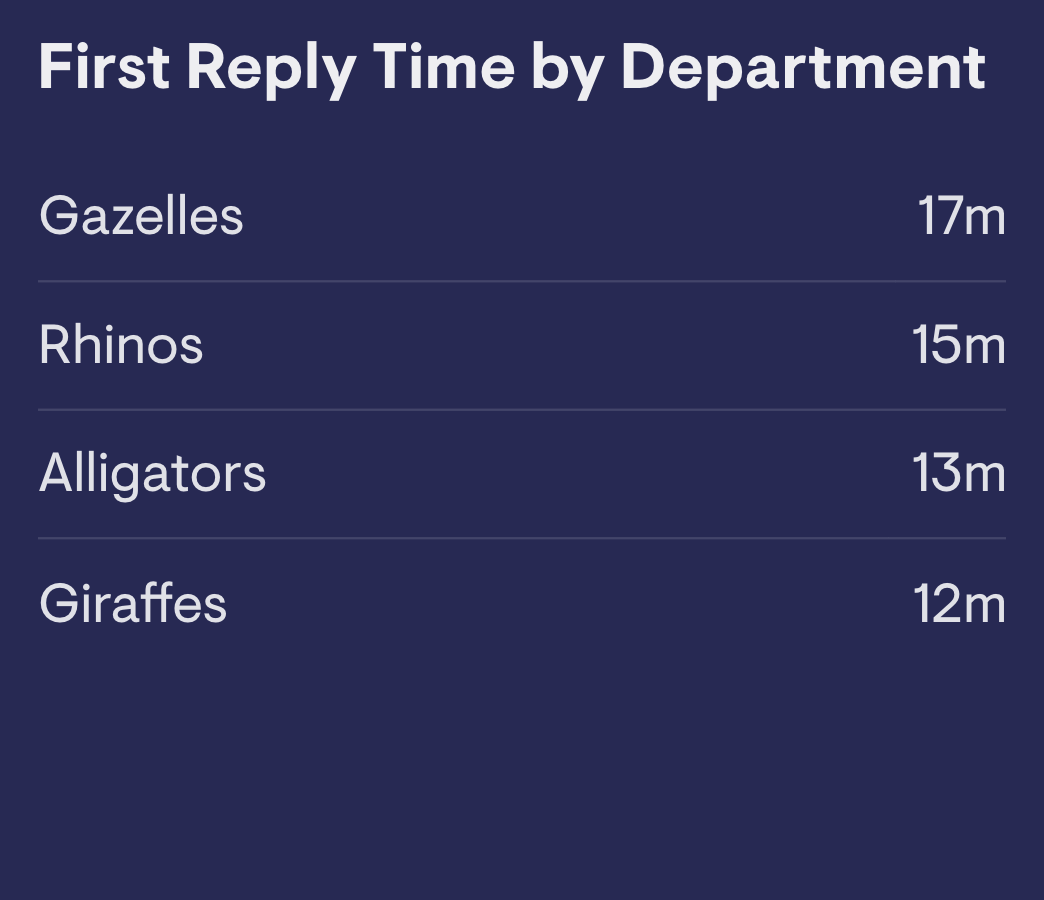The image size is (1044, 900).
Task: Click the blank space between Giraffes and 12m
Action: (571, 603)
